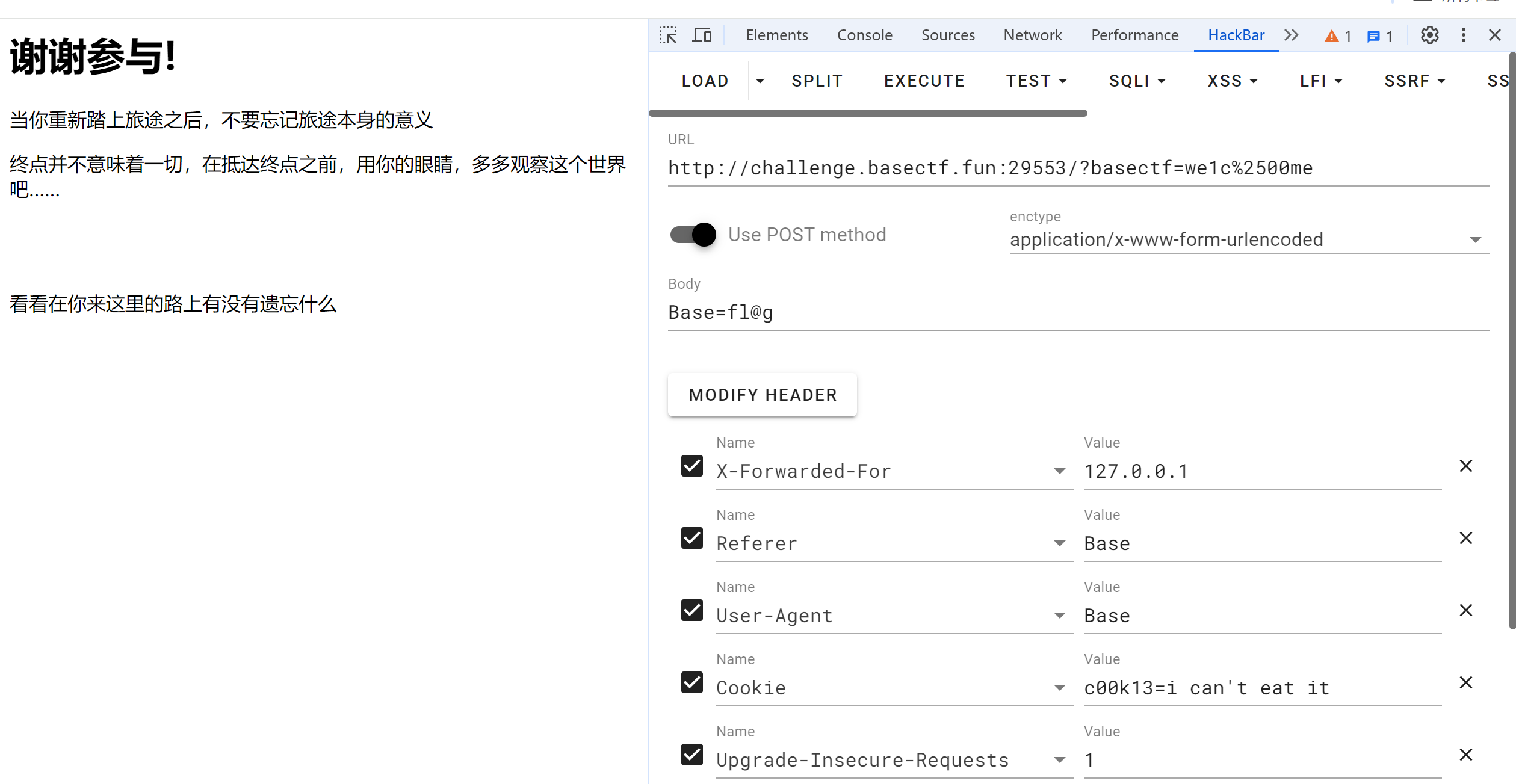Show more DevTools tabs chevron
This screenshot has width=1516, height=784.
(x=1292, y=35)
